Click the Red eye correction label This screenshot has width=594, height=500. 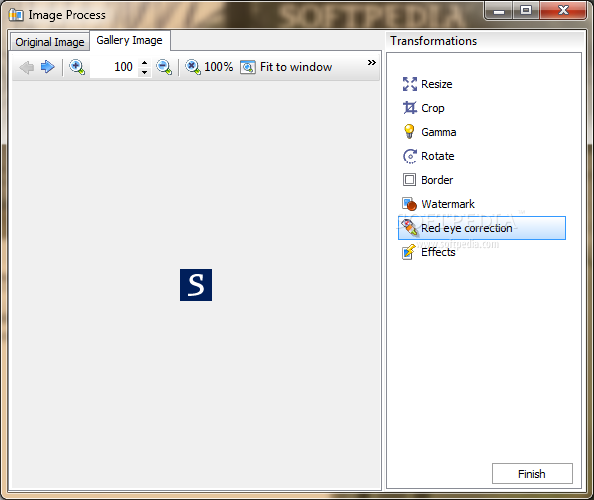click(467, 228)
